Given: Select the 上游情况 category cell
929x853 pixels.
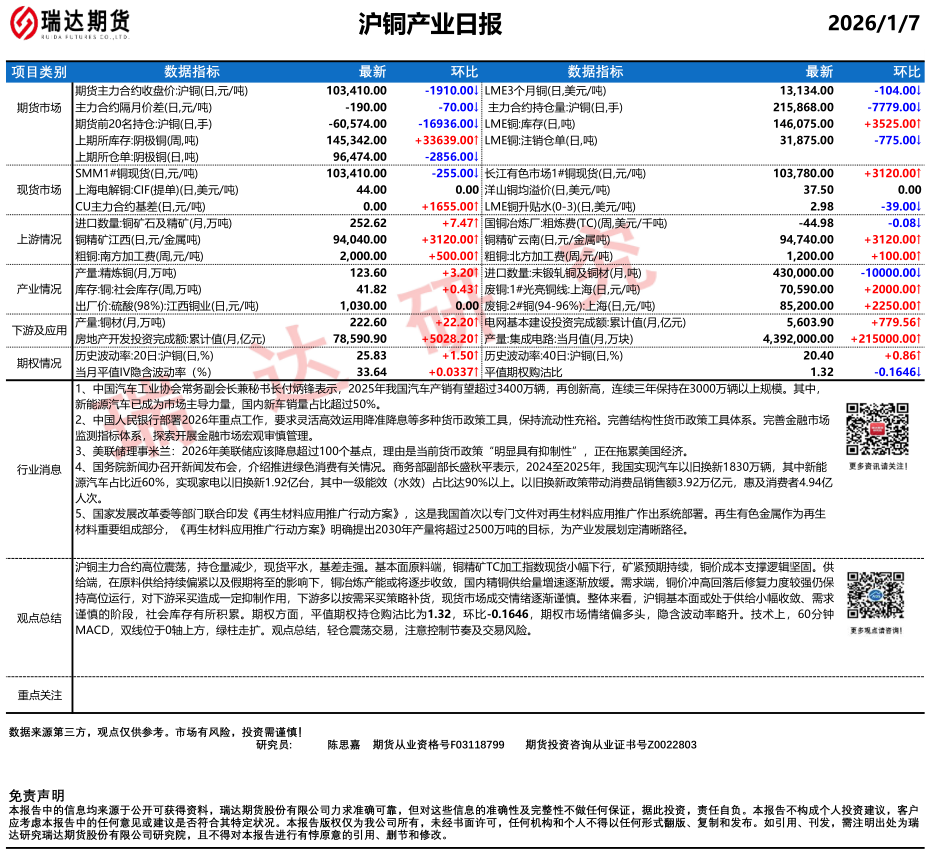Looking at the screenshot, I should 39,240.
